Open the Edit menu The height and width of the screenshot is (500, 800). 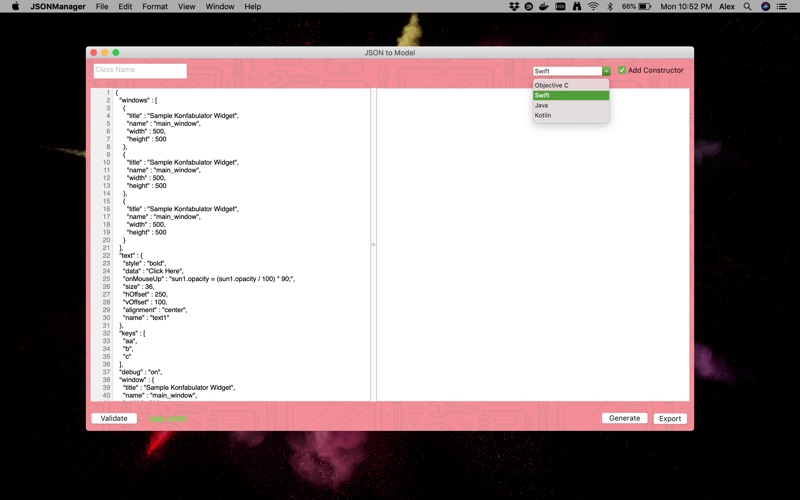125,6
